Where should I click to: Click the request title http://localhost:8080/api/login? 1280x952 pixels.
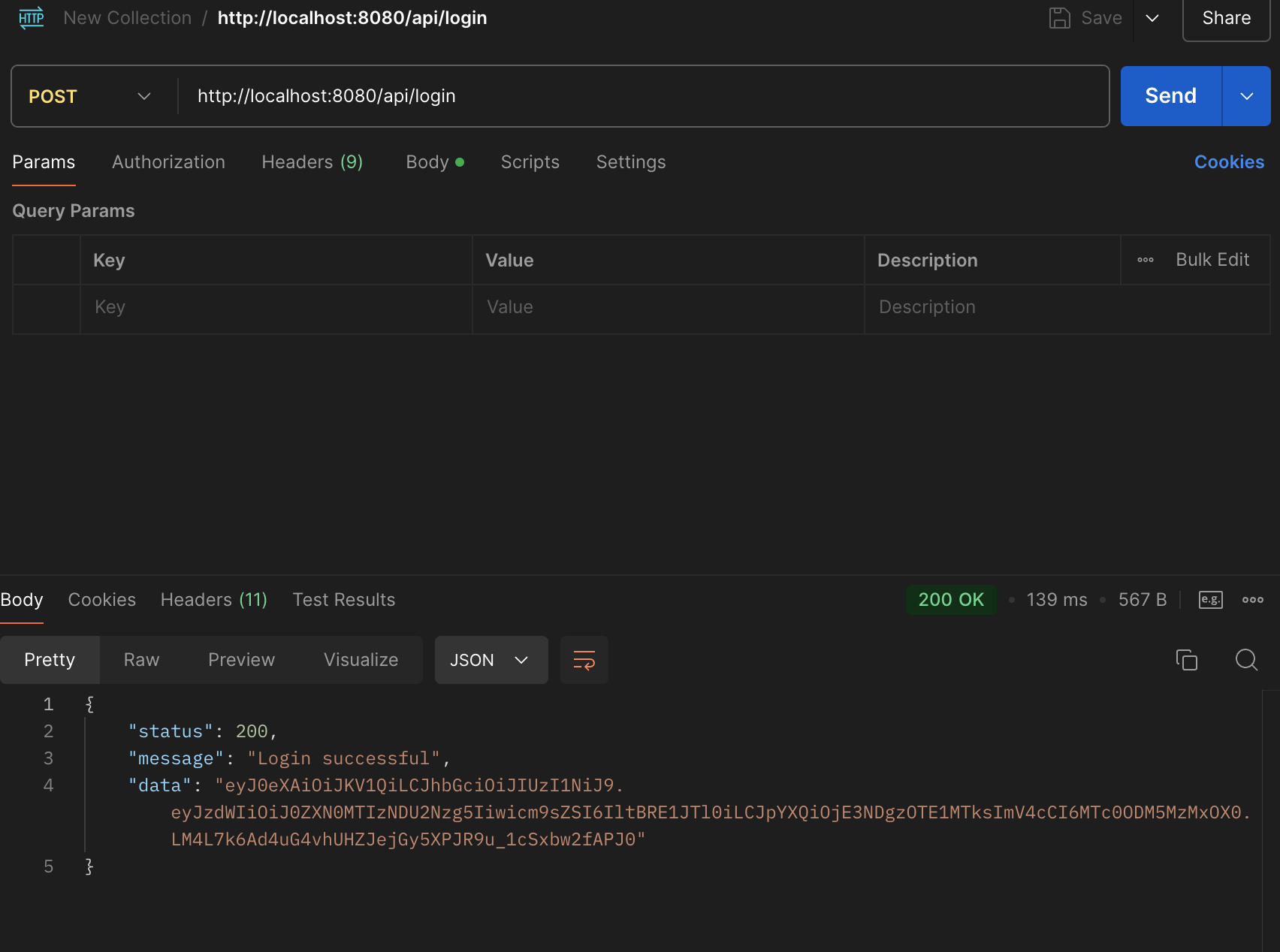352,18
